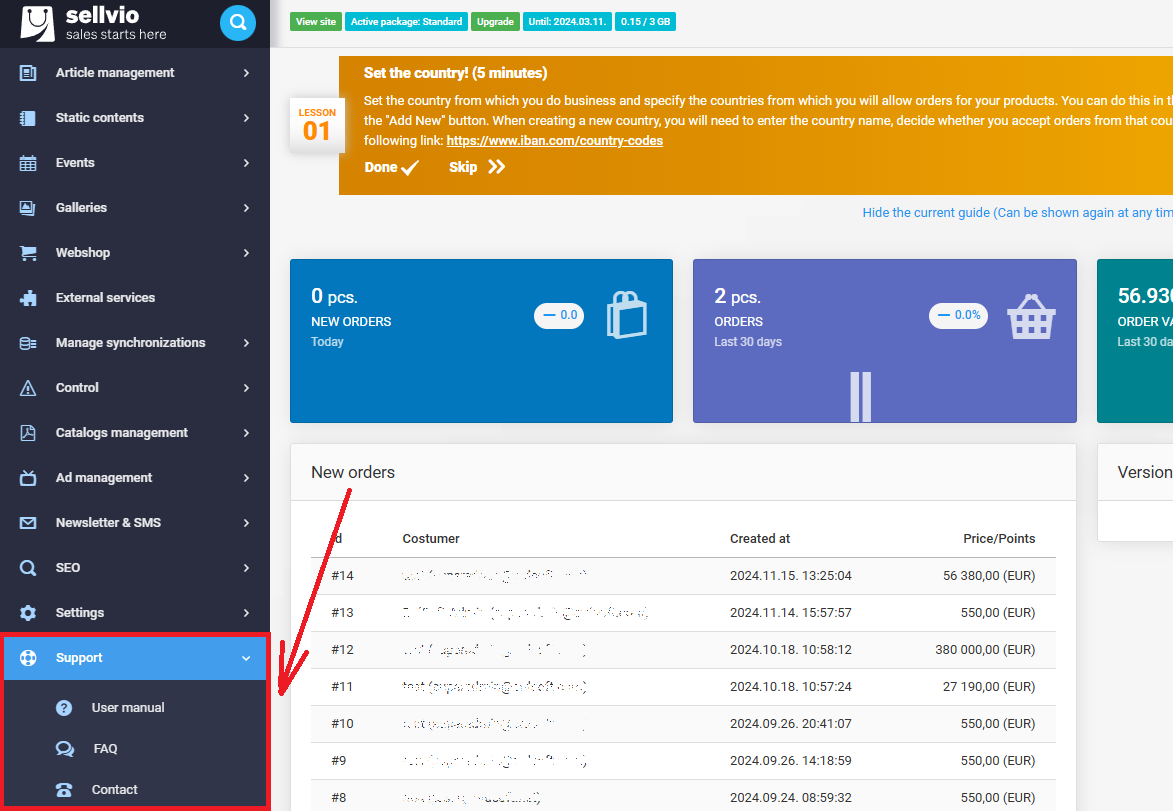This screenshot has height=811, width=1173.
Task: Click the 0.15 / 3 GB storage indicator
Action: tap(645, 20)
